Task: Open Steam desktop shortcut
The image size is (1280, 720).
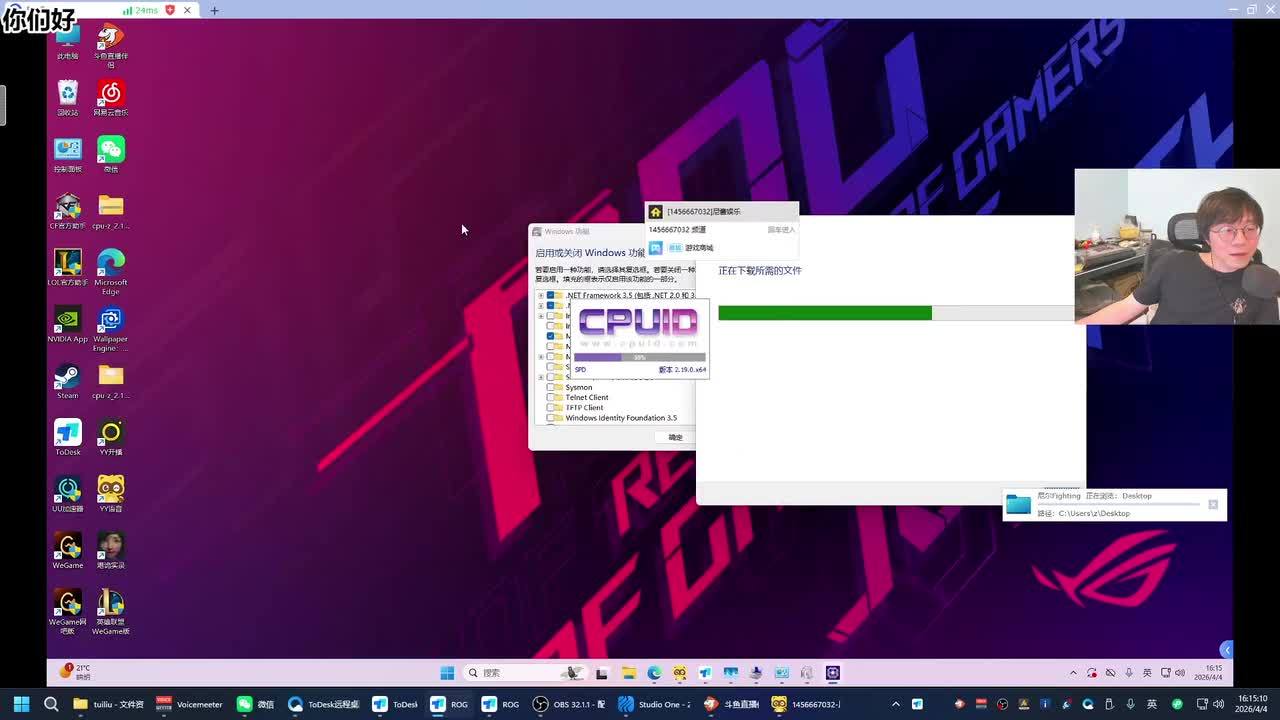Action: tap(67, 381)
